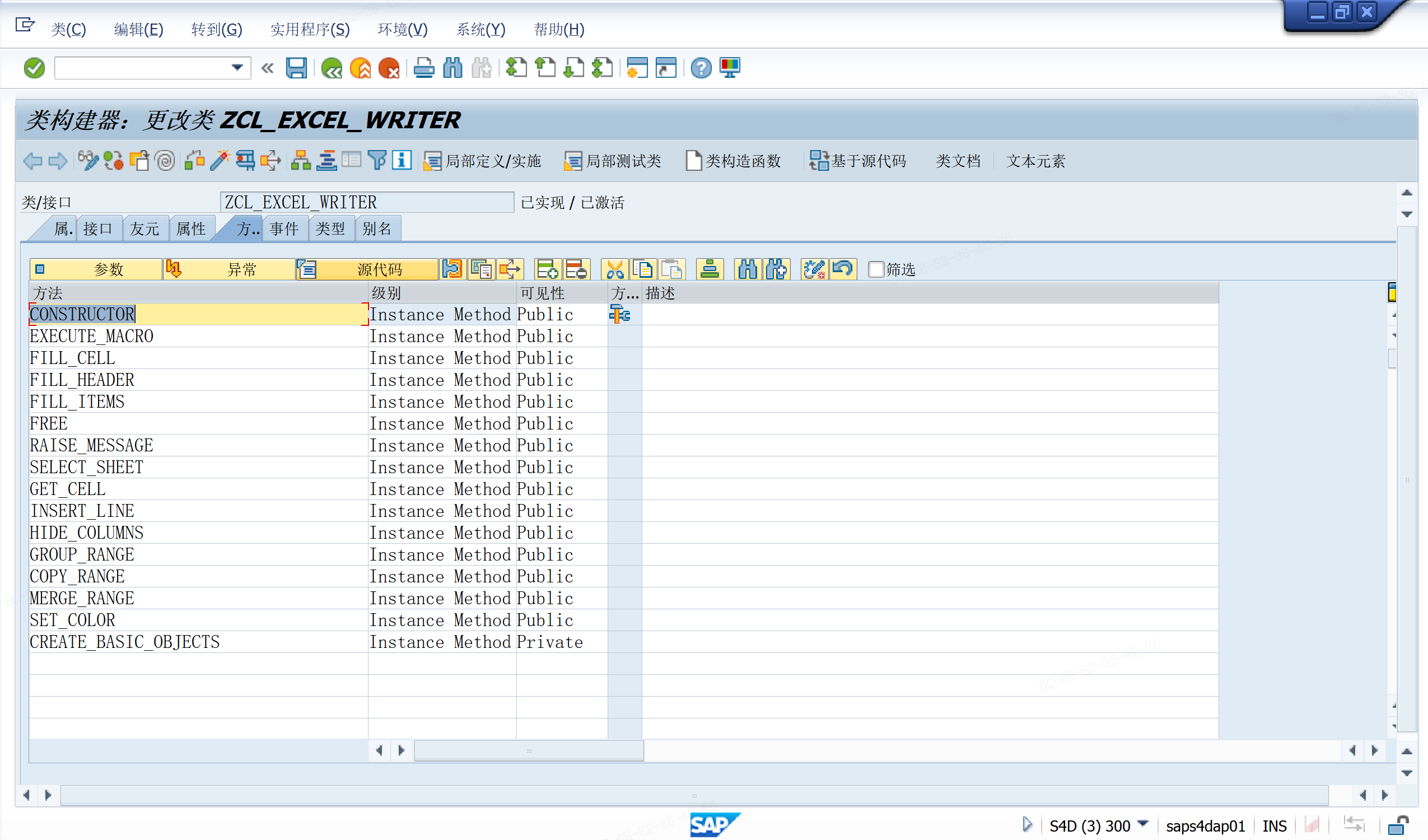Click the class hierarchy tree icon
1428x840 pixels.
coord(301,161)
